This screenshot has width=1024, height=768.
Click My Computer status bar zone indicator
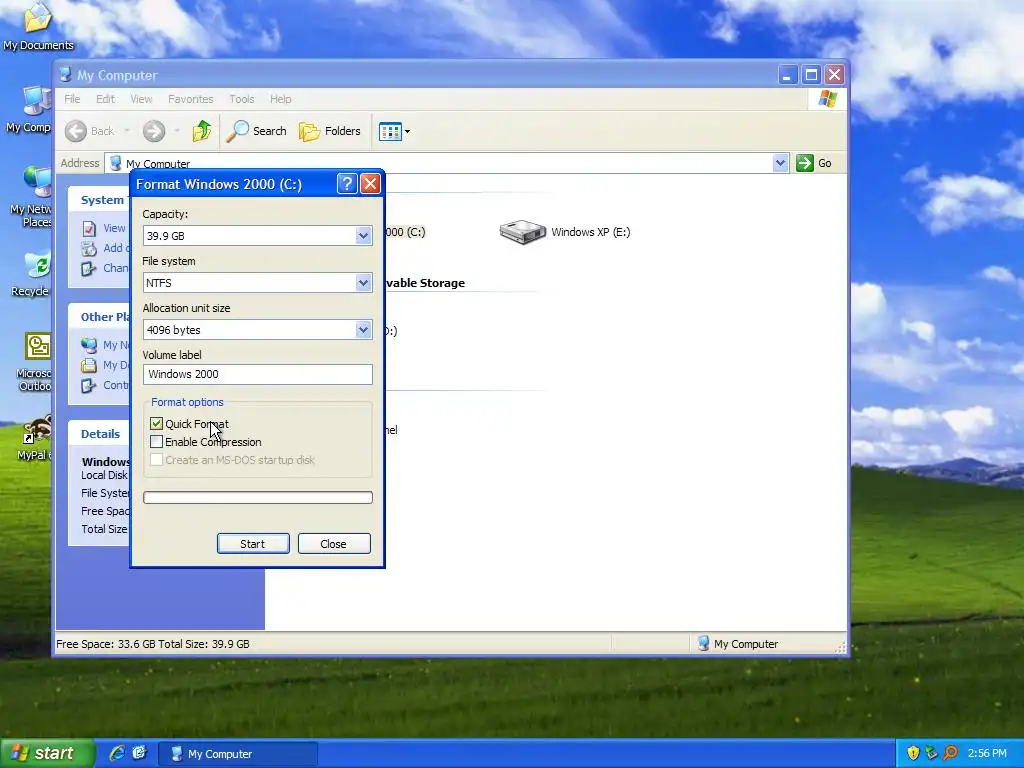pyautogui.click(x=738, y=644)
